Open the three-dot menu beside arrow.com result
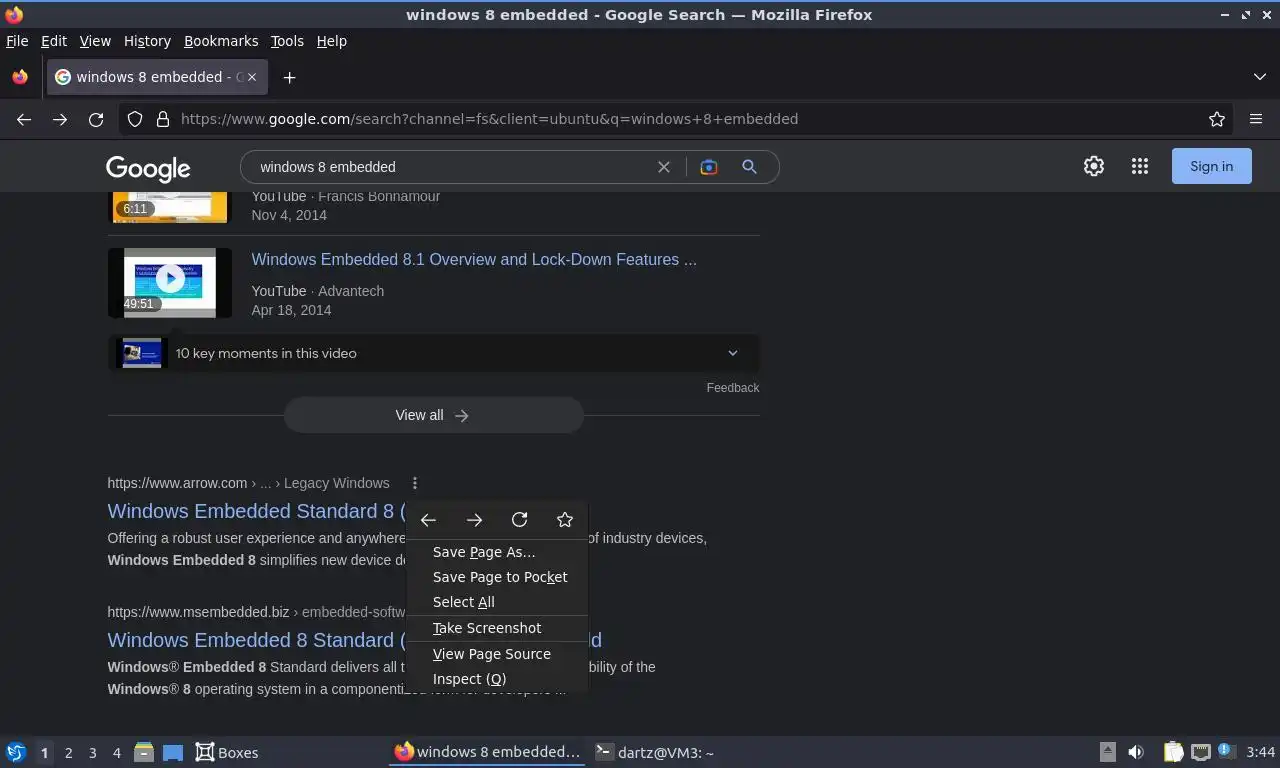The image size is (1280, 768). tap(415, 483)
